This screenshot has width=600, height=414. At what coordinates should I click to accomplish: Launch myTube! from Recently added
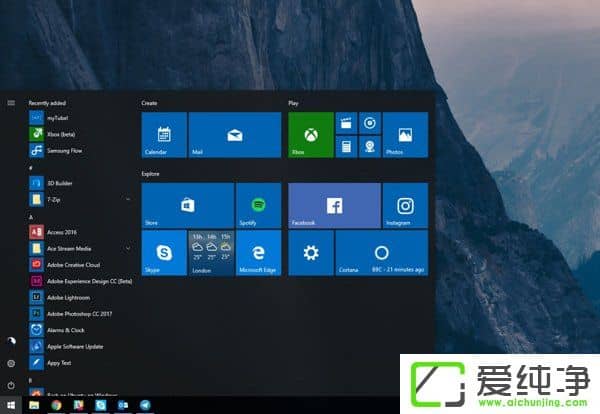80,118
